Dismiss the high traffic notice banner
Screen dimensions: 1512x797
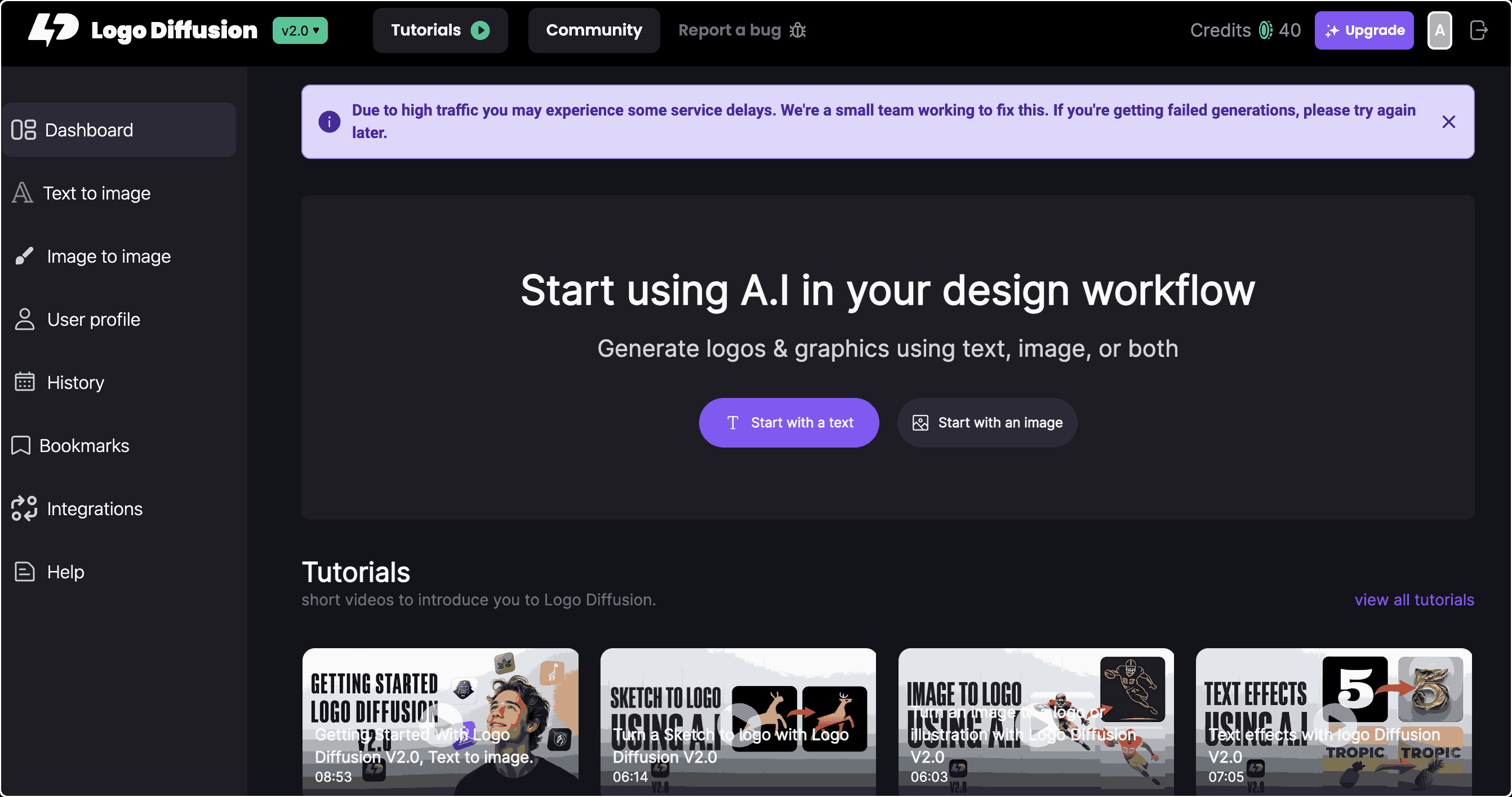1448,122
